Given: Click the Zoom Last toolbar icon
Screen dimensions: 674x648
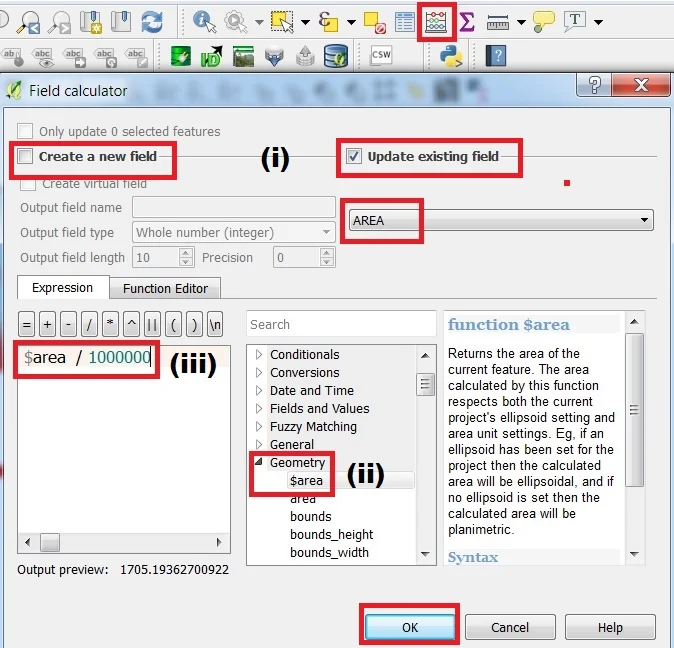Looking at the screenshot, I should click(x=29, y=21).
